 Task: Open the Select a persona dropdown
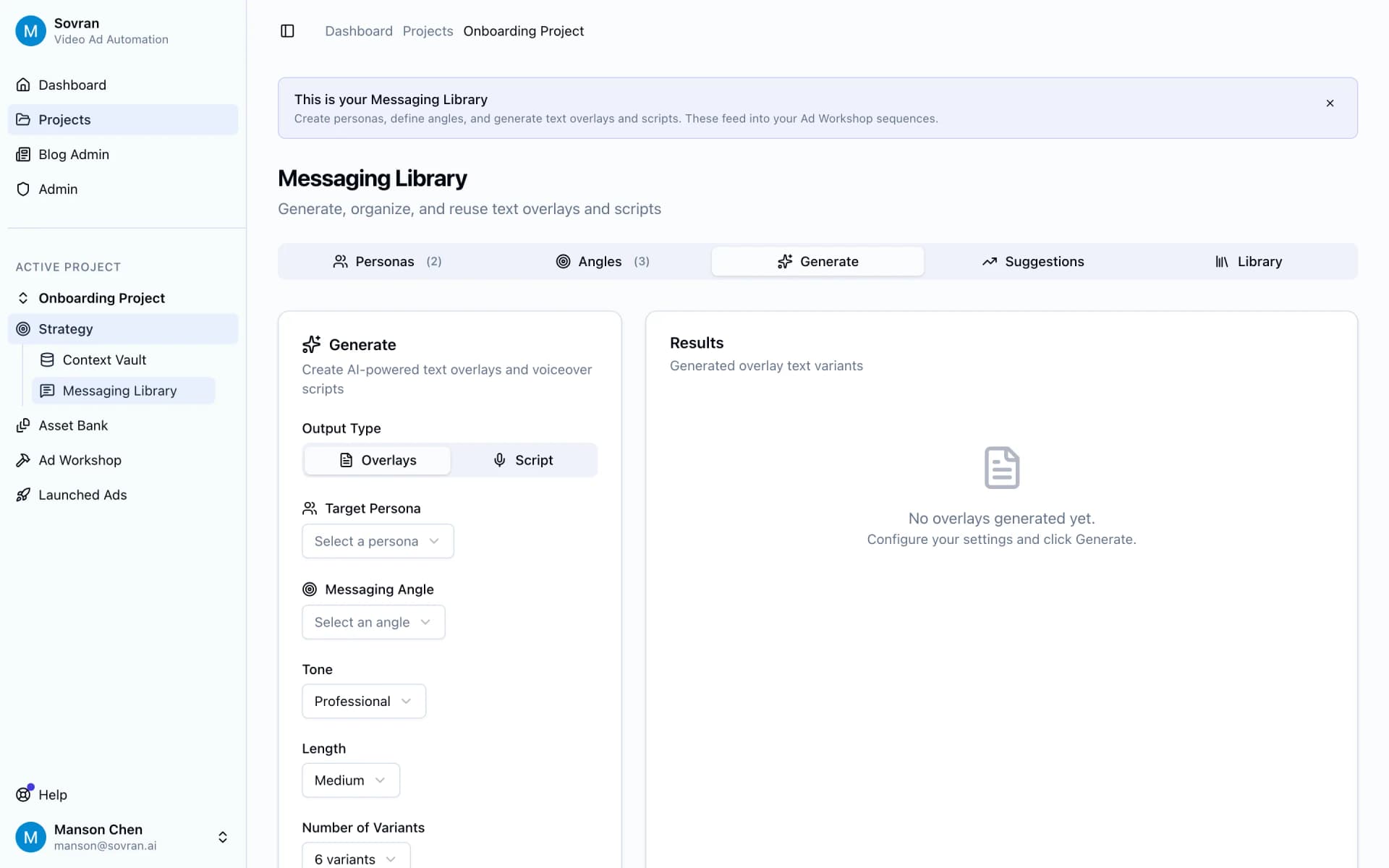click(377, 541)
